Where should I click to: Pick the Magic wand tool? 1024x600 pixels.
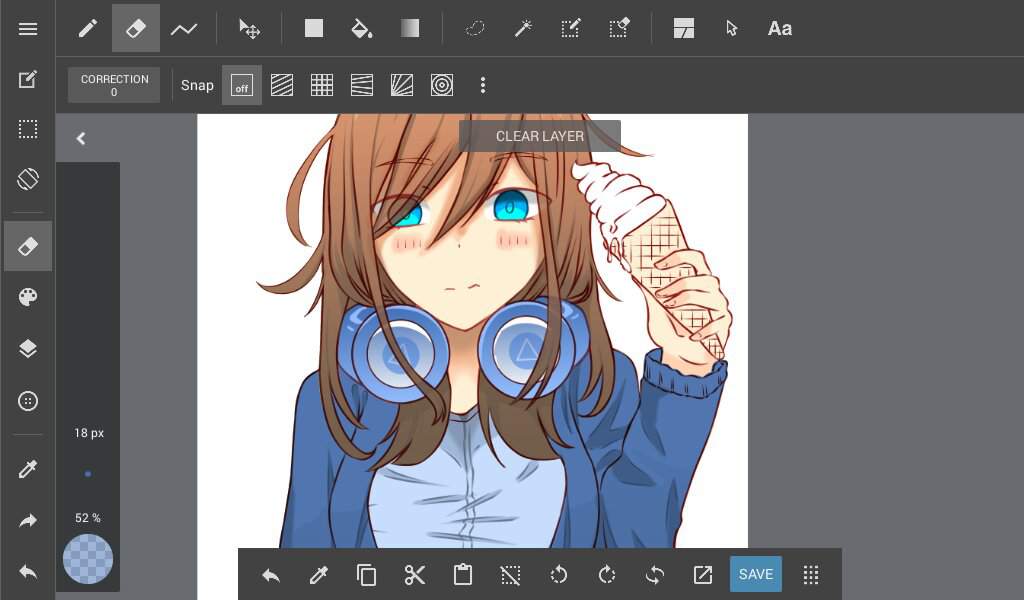click(523, 28)
